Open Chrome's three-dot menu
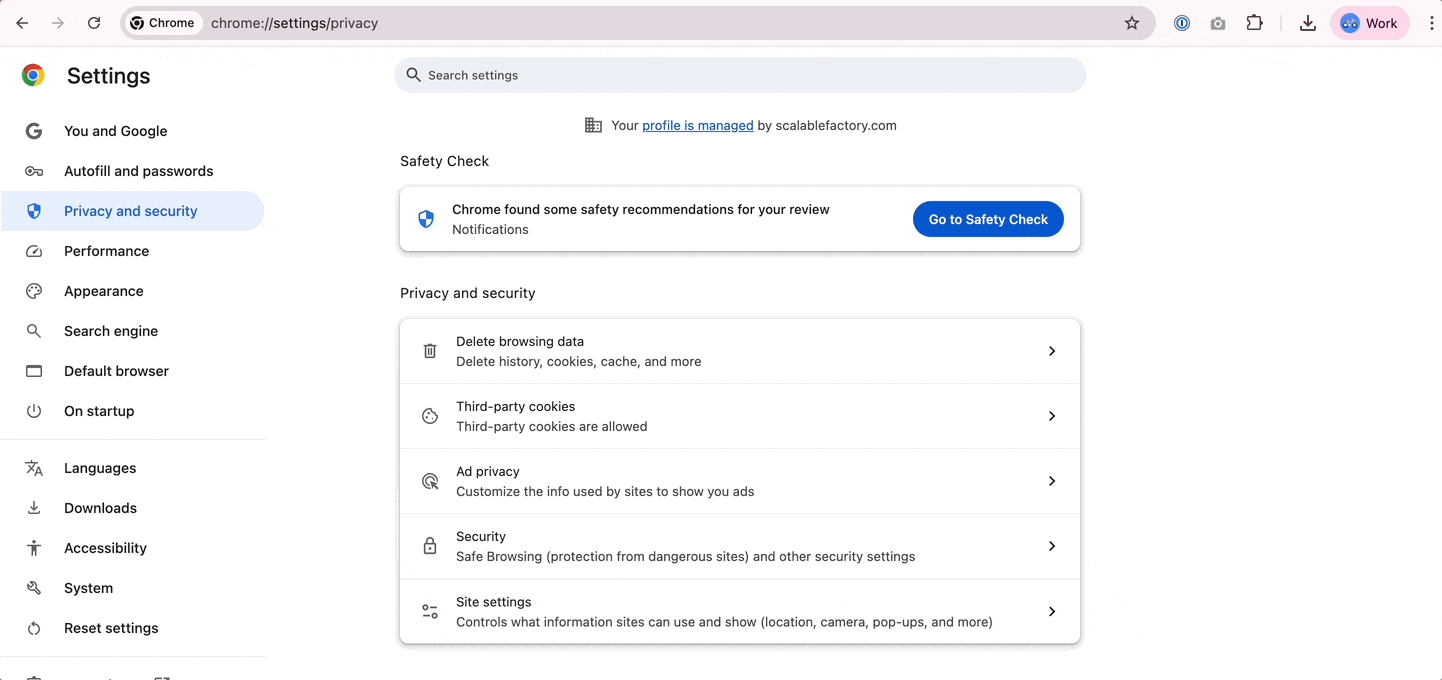Viewport: 1442px width, 680px height. click(1431, 23)
